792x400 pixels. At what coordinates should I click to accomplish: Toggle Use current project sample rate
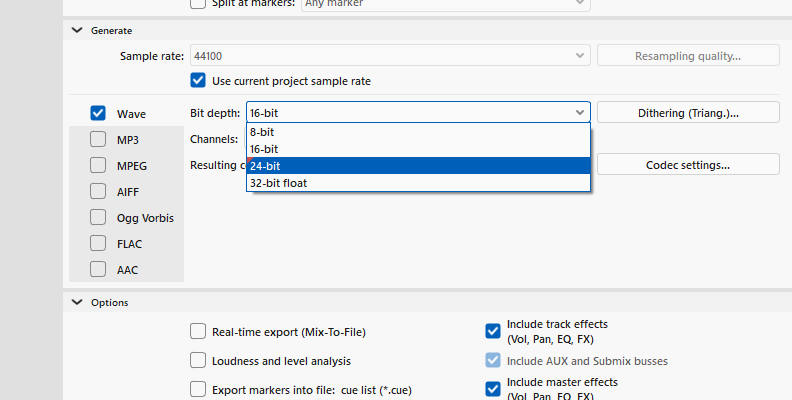pos(198,80)
